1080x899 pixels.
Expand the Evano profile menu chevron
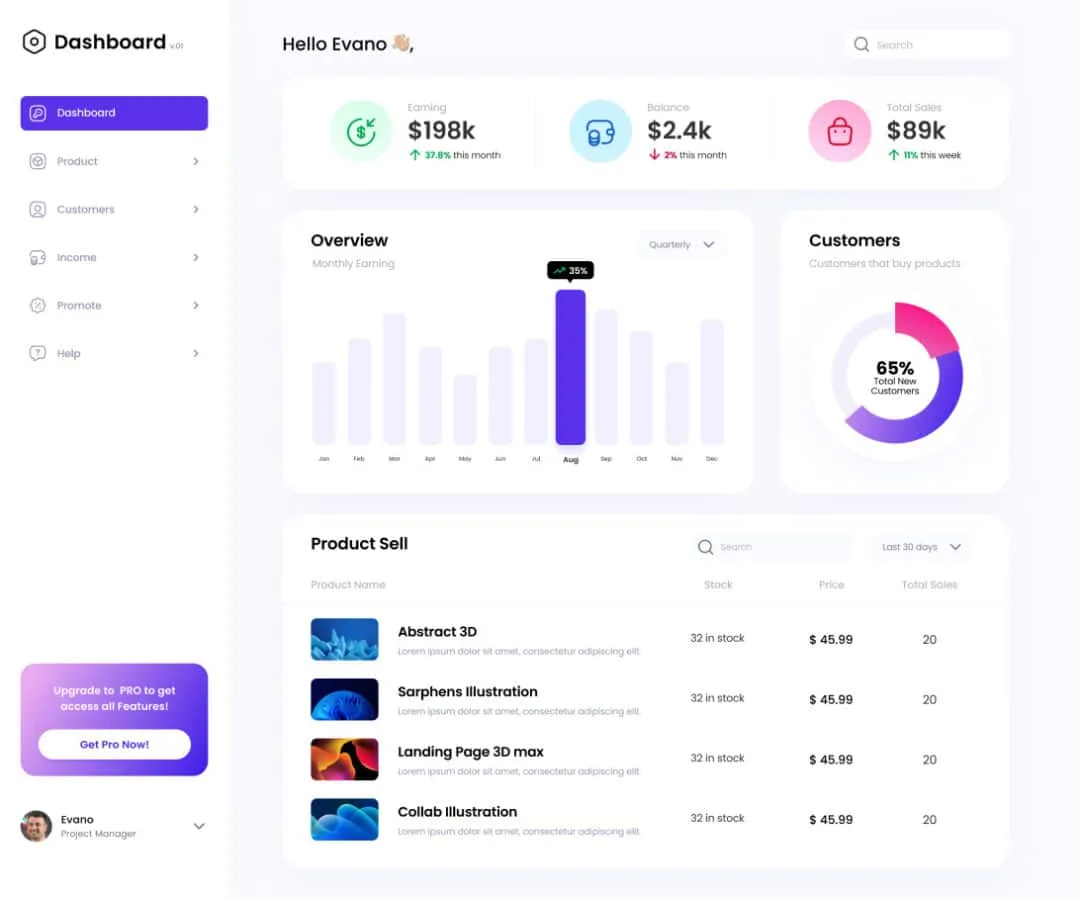199,826
